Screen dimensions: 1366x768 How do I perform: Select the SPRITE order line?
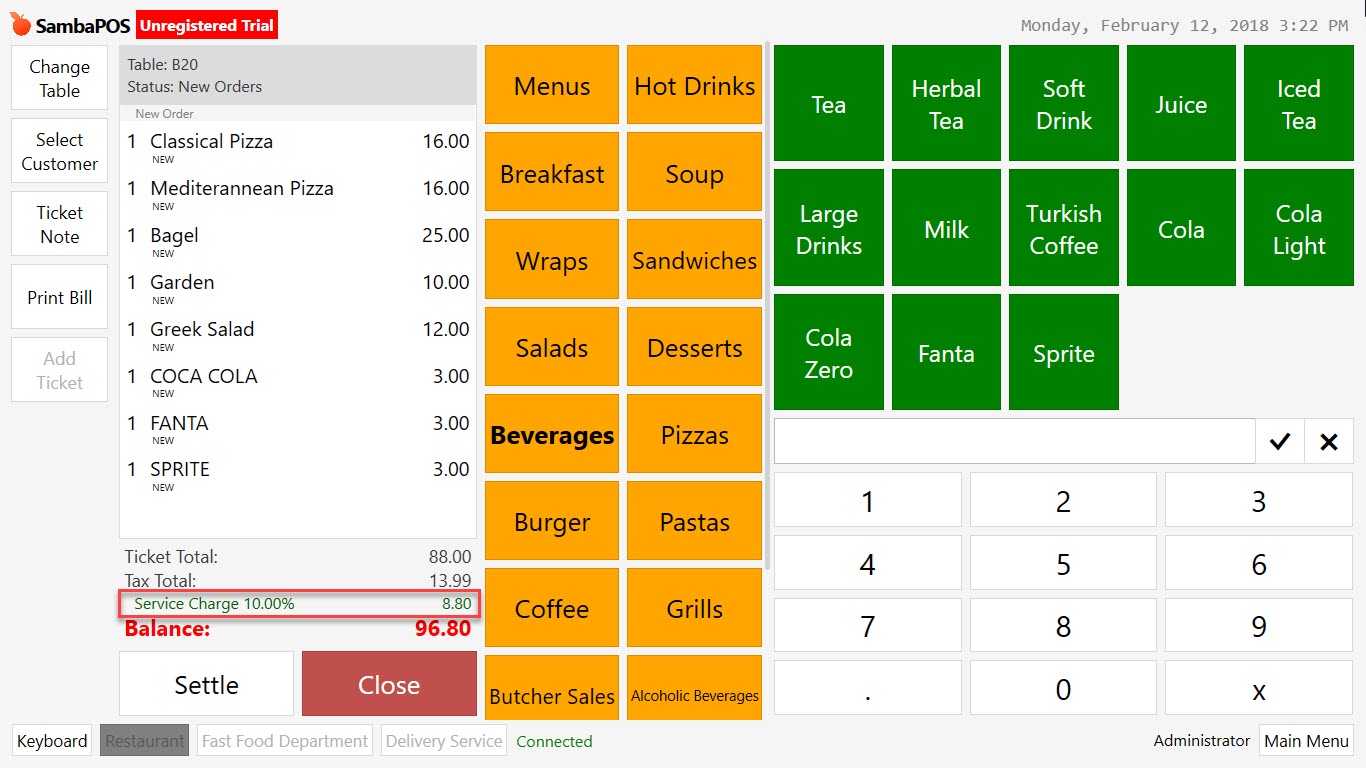[x=298, y=474]
